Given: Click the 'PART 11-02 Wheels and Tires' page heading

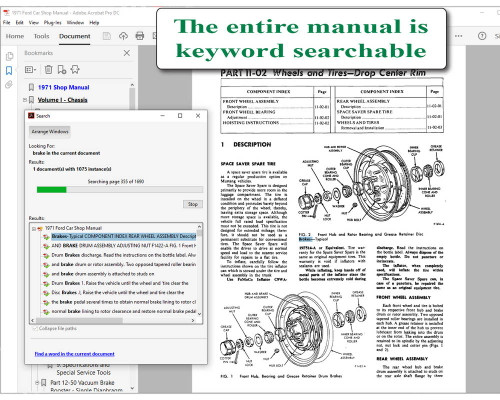Looking at the screenshot, I should [323, 73].
